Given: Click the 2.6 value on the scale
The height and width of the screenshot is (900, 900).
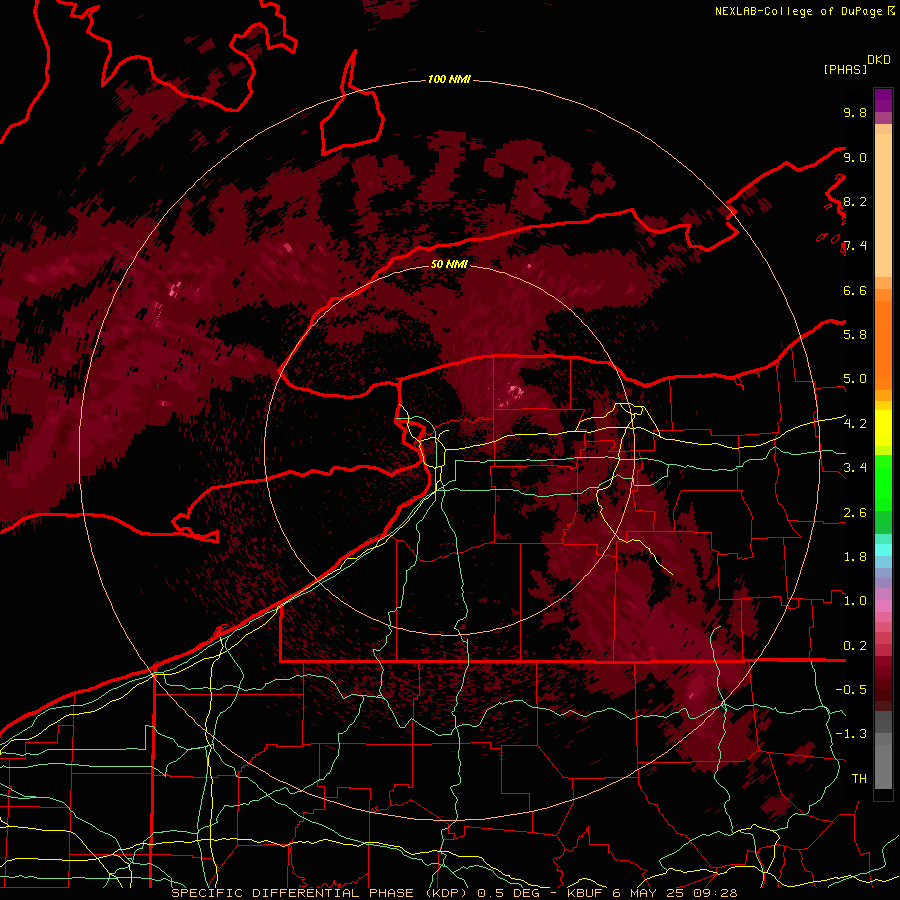Looking at the screenshot, I should (855, 512).
